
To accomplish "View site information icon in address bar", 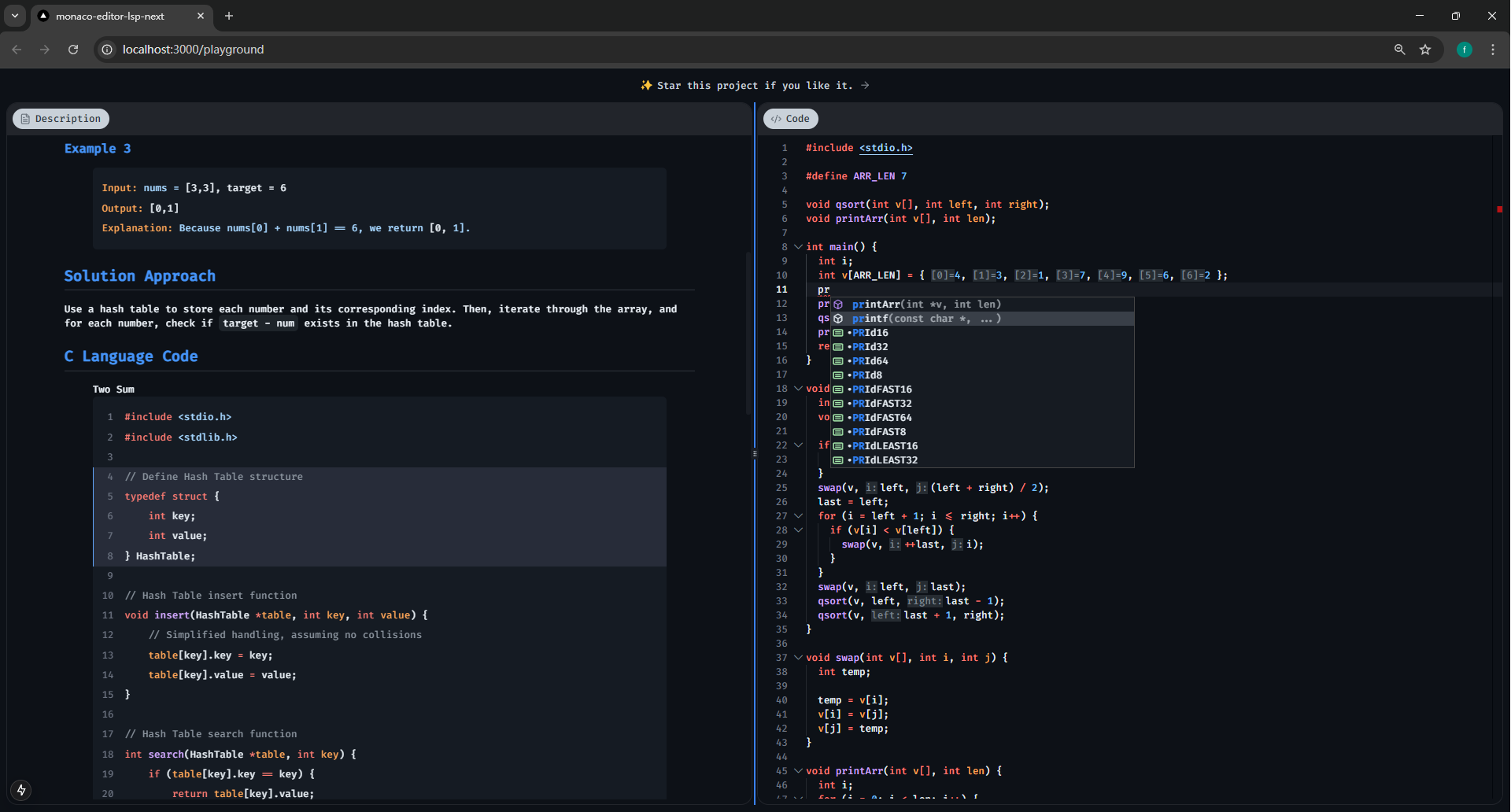I will point(108,50).
